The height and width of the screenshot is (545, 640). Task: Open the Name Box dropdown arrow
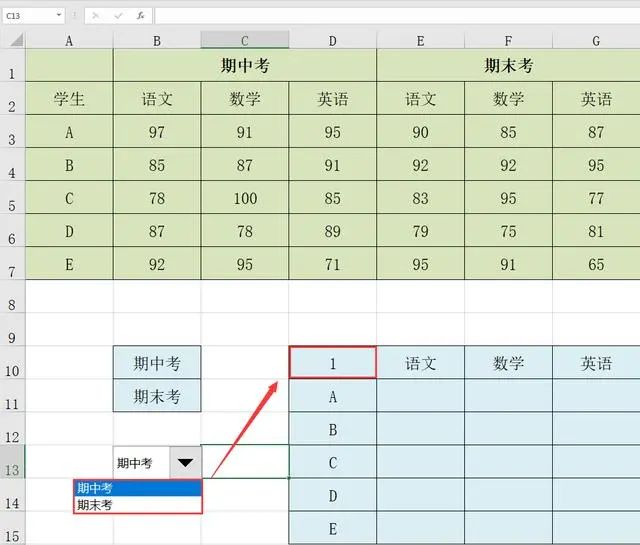(58, 16)
